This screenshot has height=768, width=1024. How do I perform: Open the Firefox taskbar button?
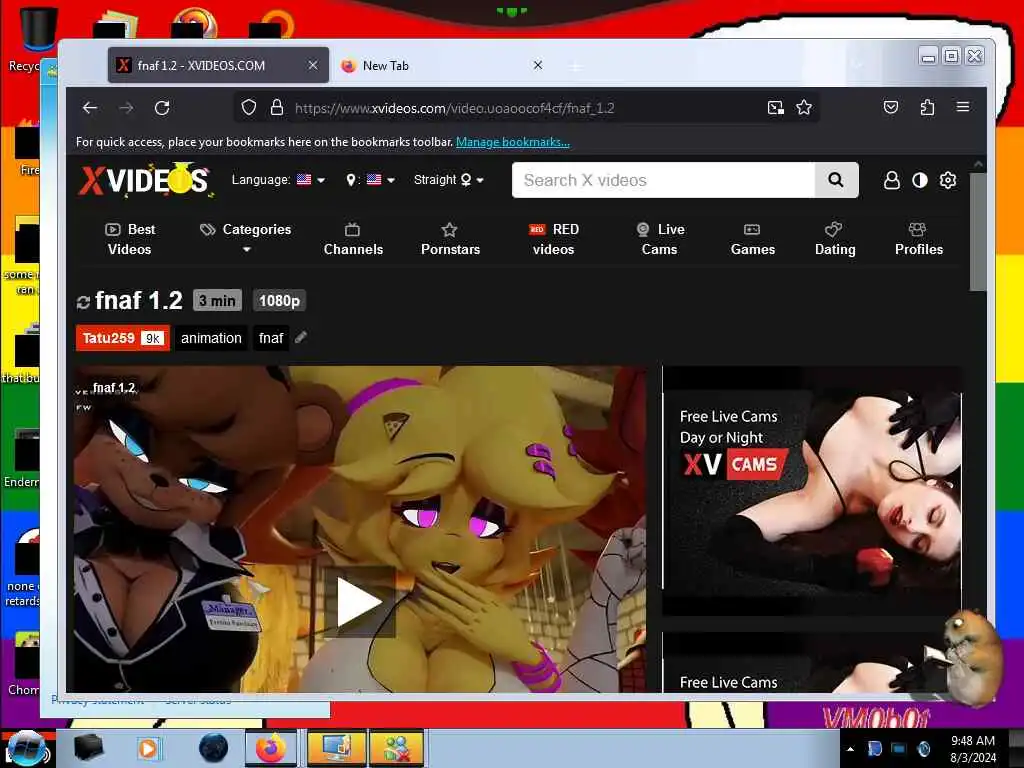point(271,748)
